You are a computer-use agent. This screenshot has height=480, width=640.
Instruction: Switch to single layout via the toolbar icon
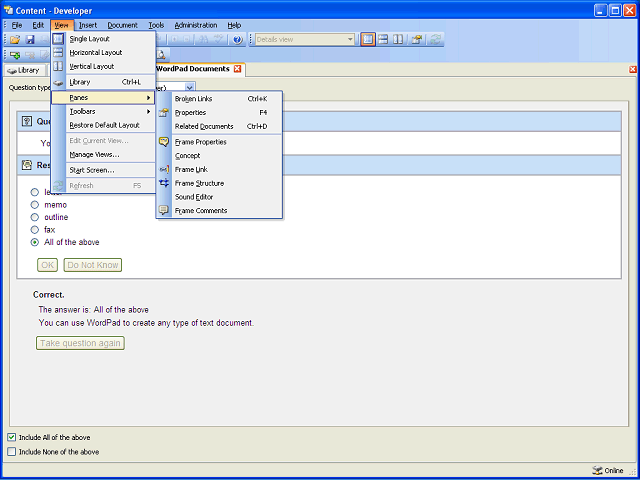click(x=368, y=40)
